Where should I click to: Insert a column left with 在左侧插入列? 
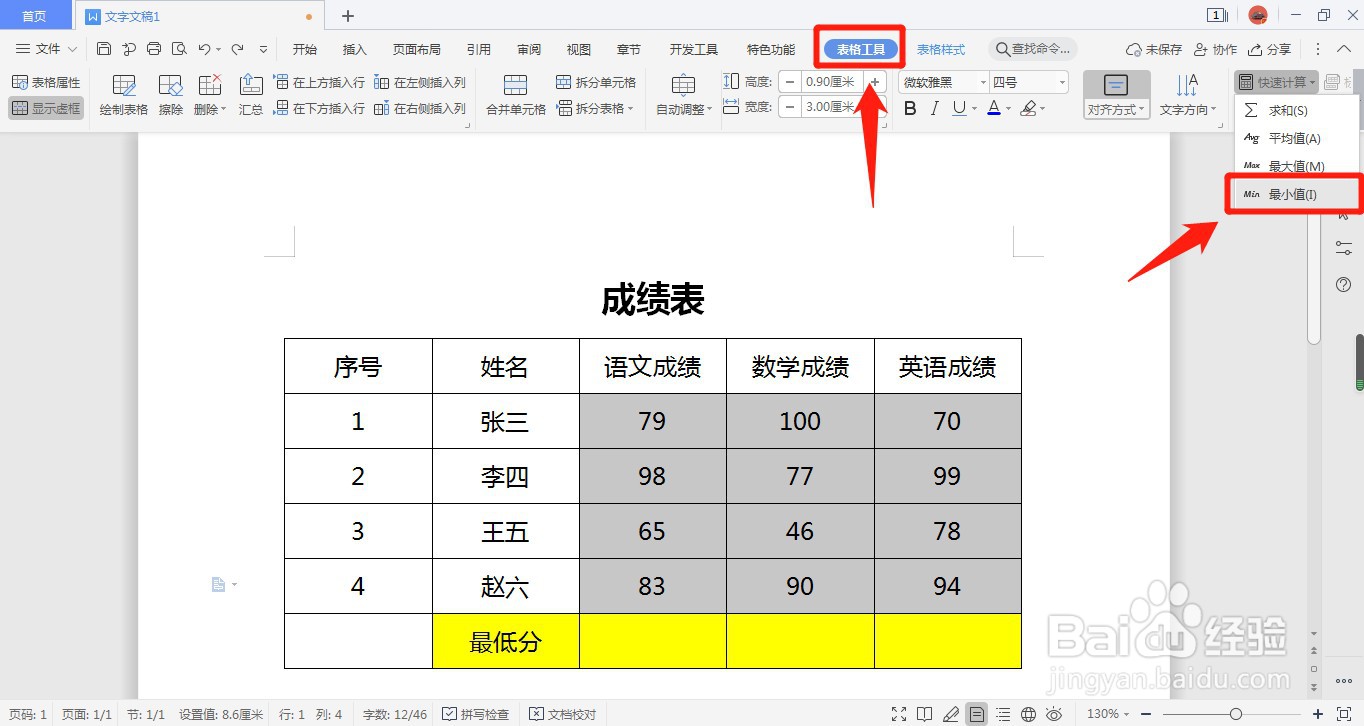coord(420,82)
